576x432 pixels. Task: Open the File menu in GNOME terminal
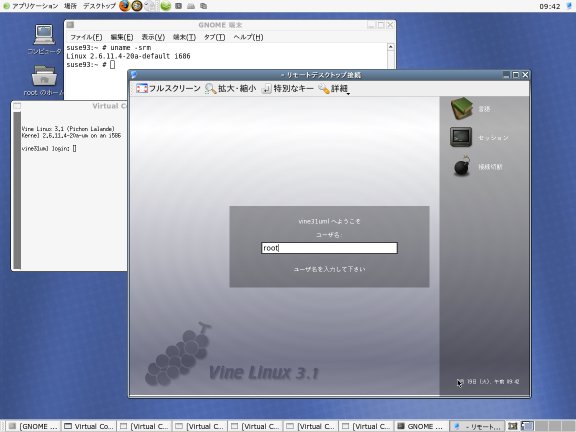coord(86,37)
